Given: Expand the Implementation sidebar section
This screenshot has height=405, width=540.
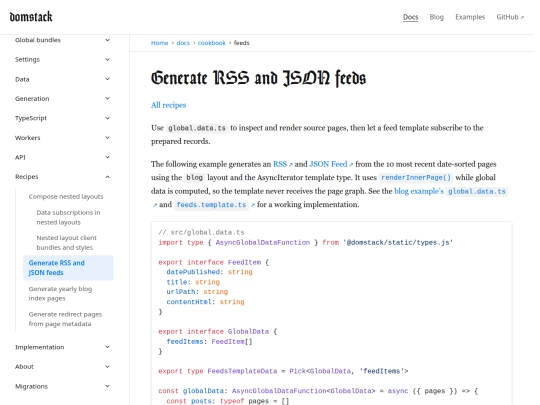Looking at the screenshot, I should coord(62,347).
